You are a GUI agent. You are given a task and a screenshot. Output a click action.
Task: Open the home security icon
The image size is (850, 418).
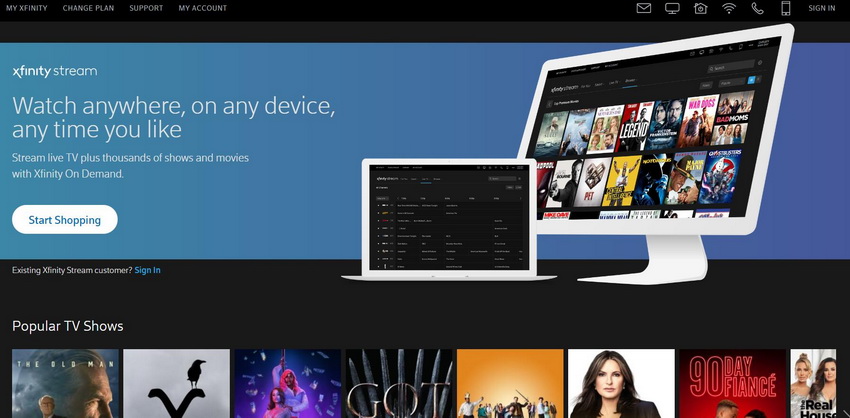click(x=701, y=8)
